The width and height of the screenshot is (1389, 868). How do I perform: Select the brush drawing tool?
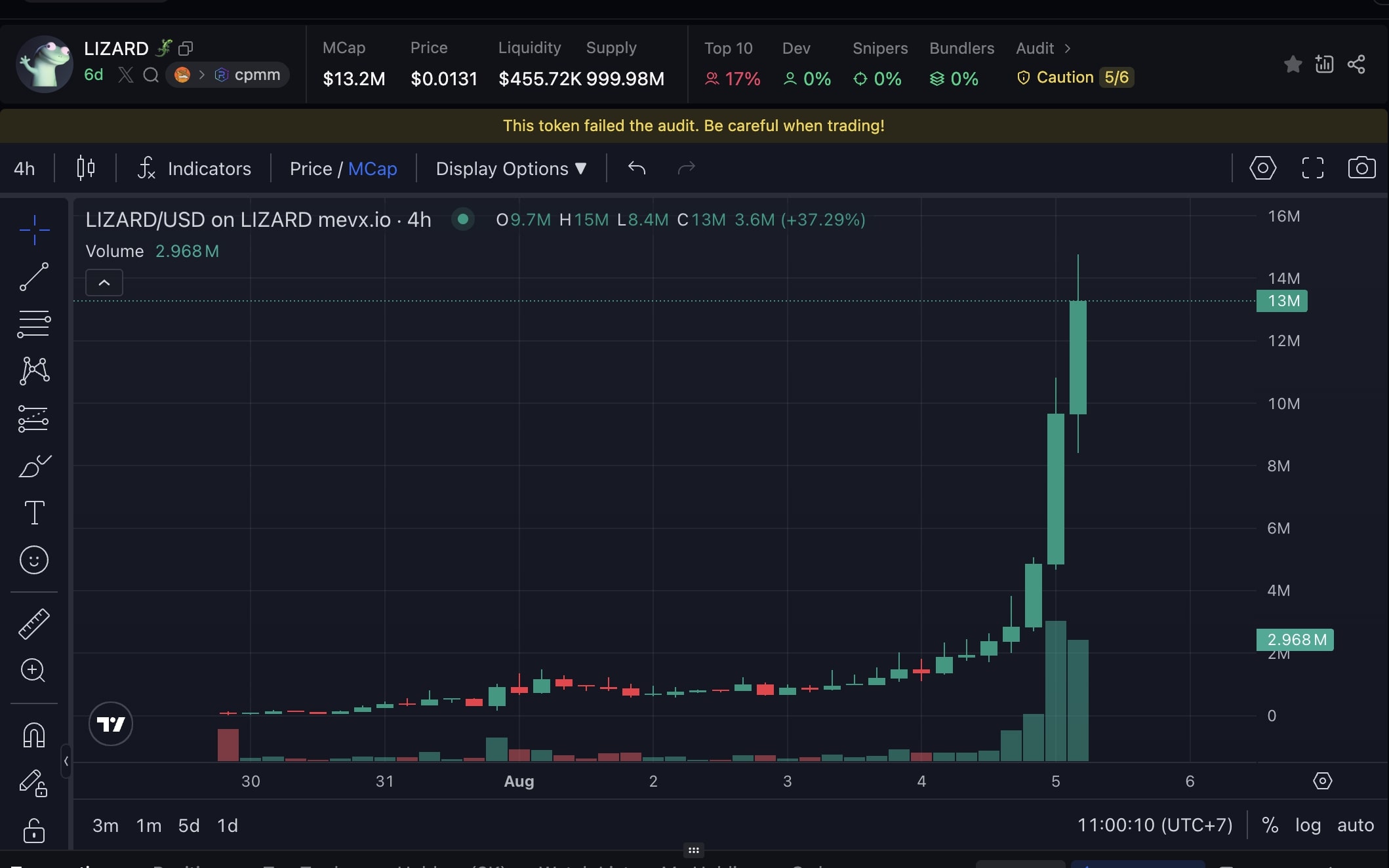click(x=34, y=465)
